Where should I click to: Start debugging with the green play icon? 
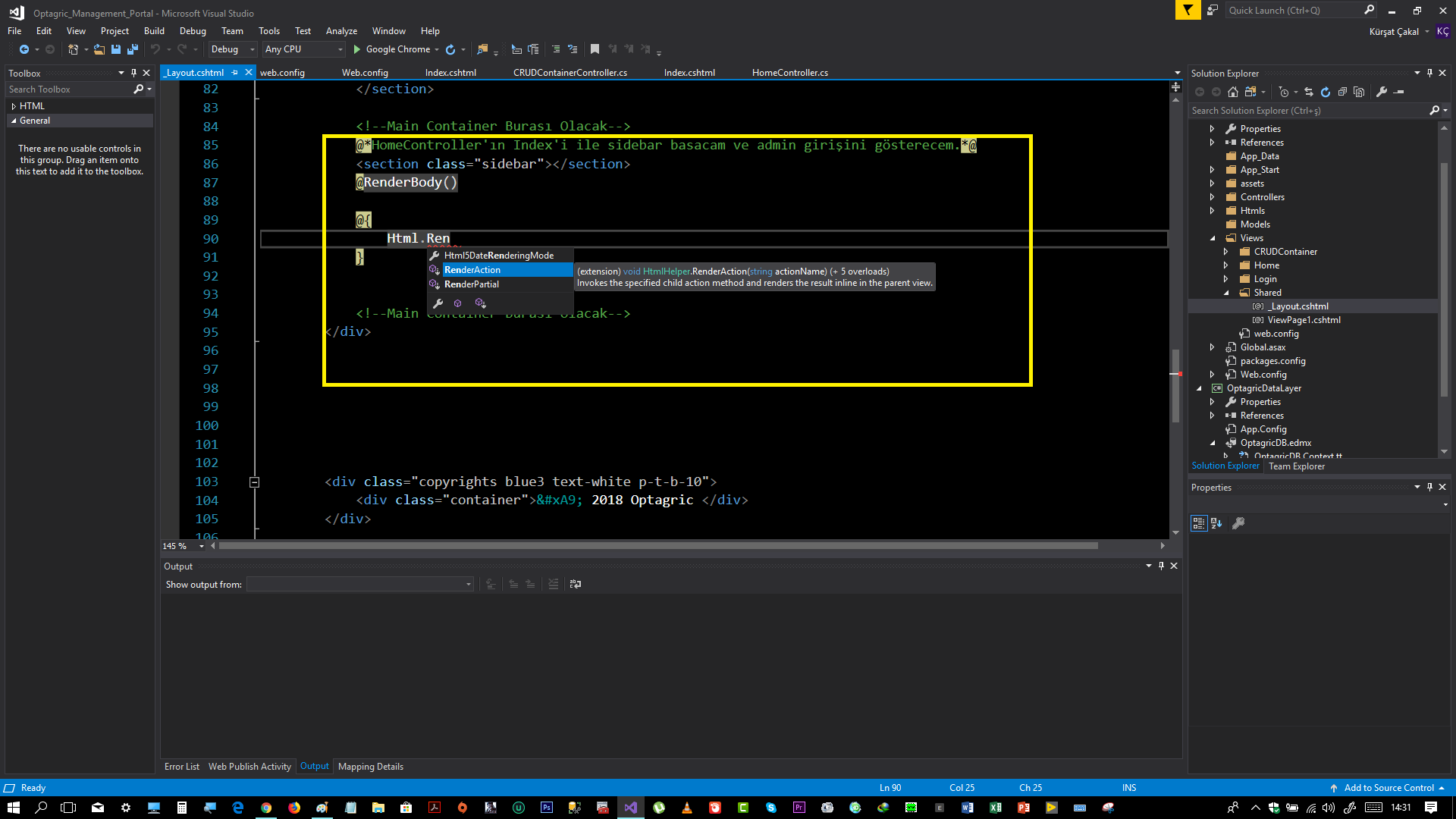click(356, 49)
